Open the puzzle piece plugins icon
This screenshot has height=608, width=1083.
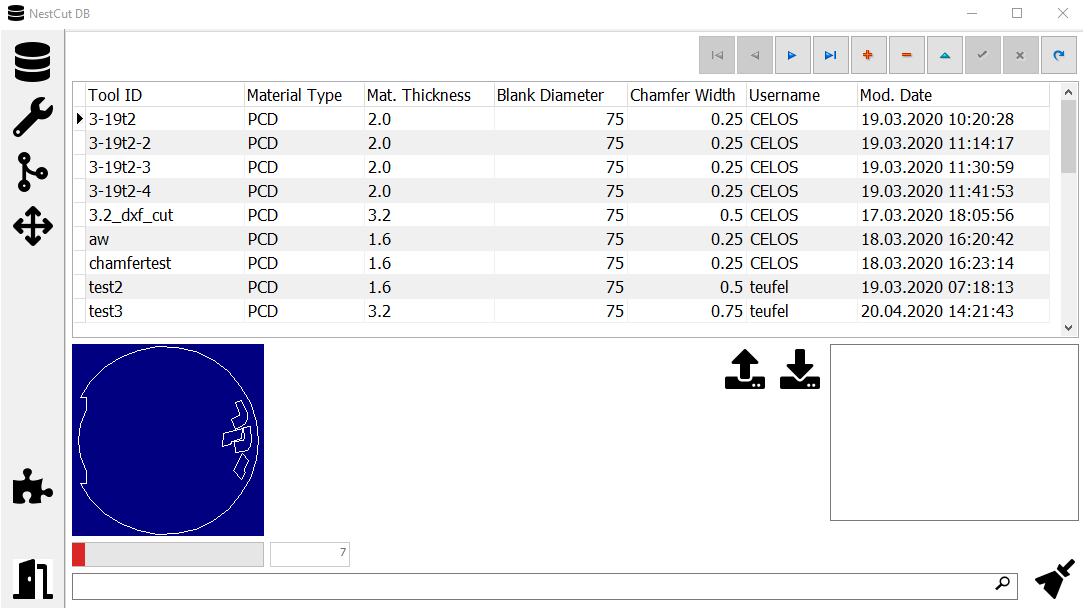click(32, 487)
